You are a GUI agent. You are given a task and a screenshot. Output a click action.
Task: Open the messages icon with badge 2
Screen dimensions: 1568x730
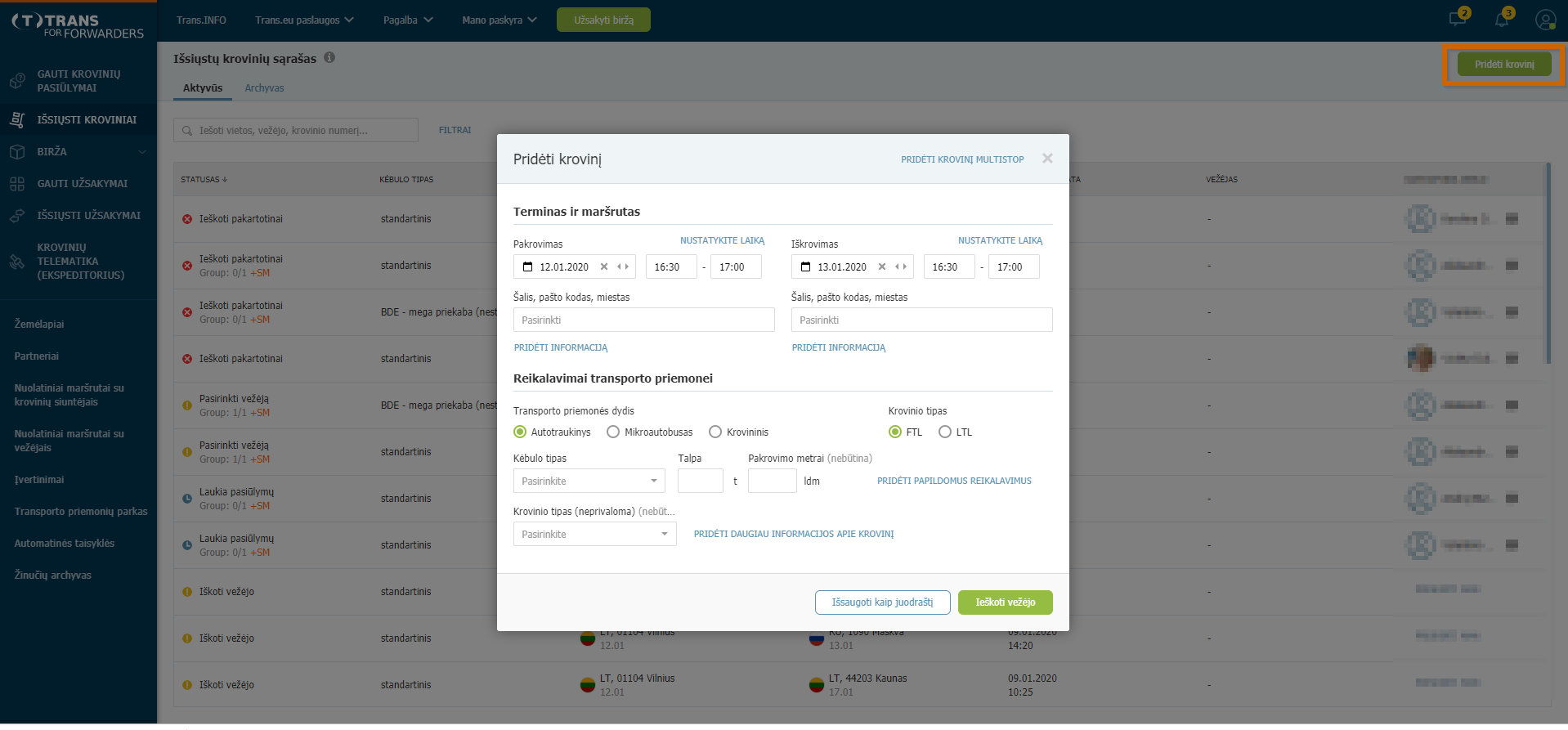pos(1458,18)
